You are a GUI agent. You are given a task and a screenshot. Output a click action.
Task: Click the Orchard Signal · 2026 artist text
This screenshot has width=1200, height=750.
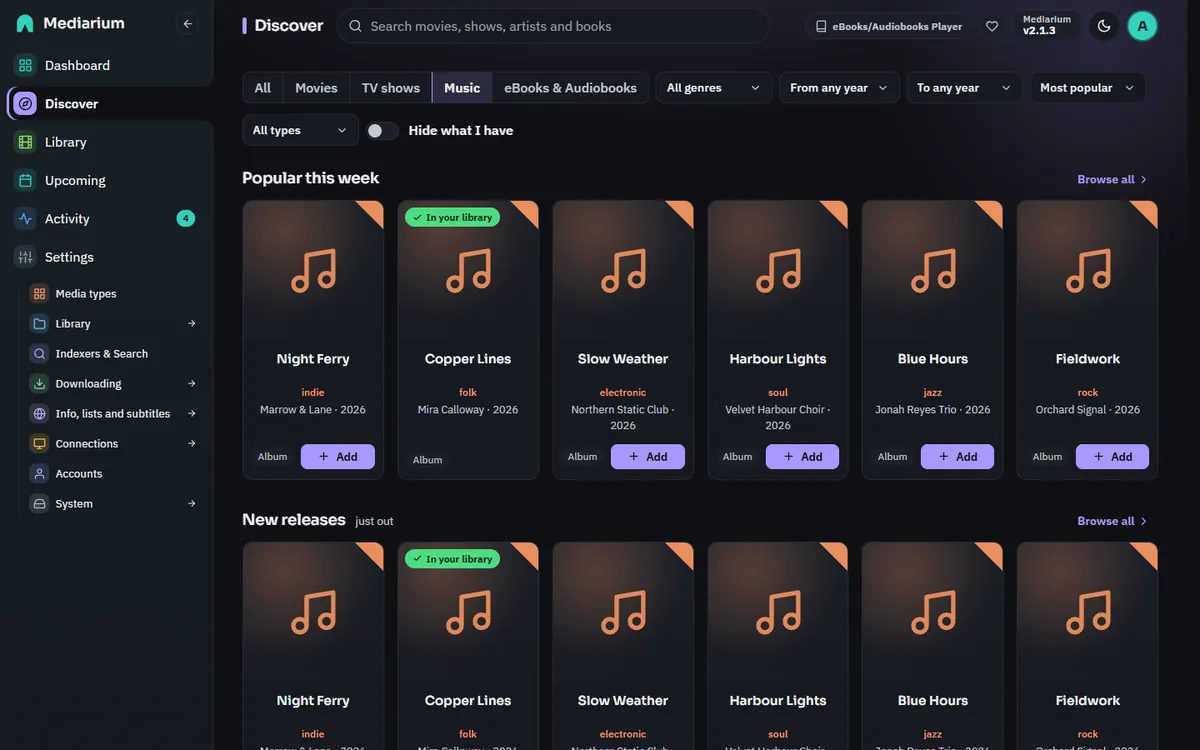[1088, 410]
